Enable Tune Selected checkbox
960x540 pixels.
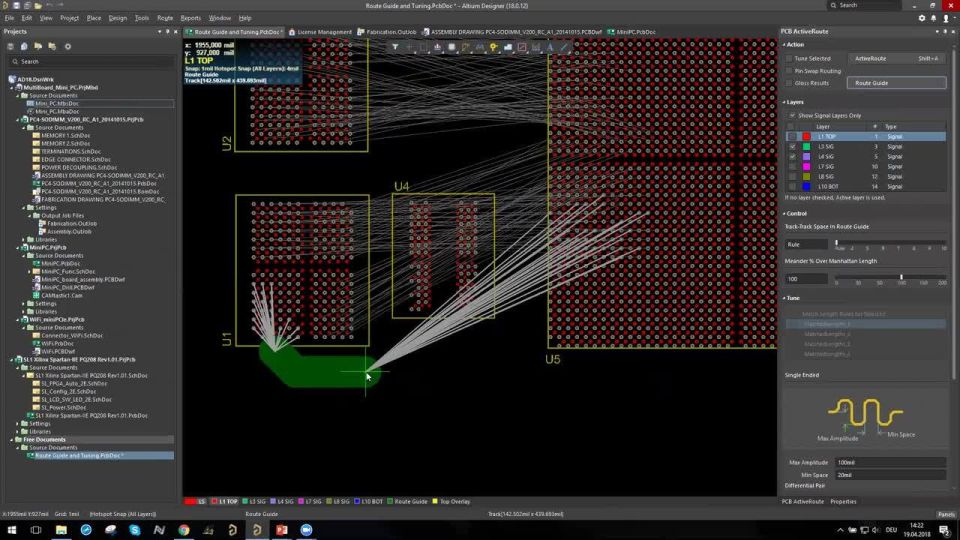pos(789,58)
